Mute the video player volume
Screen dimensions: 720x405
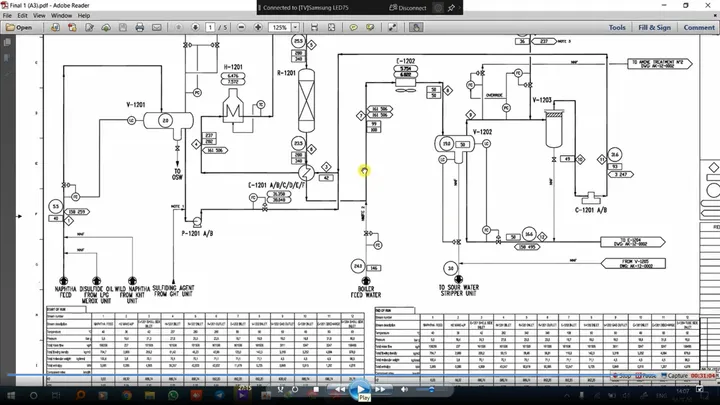(404, 389)
